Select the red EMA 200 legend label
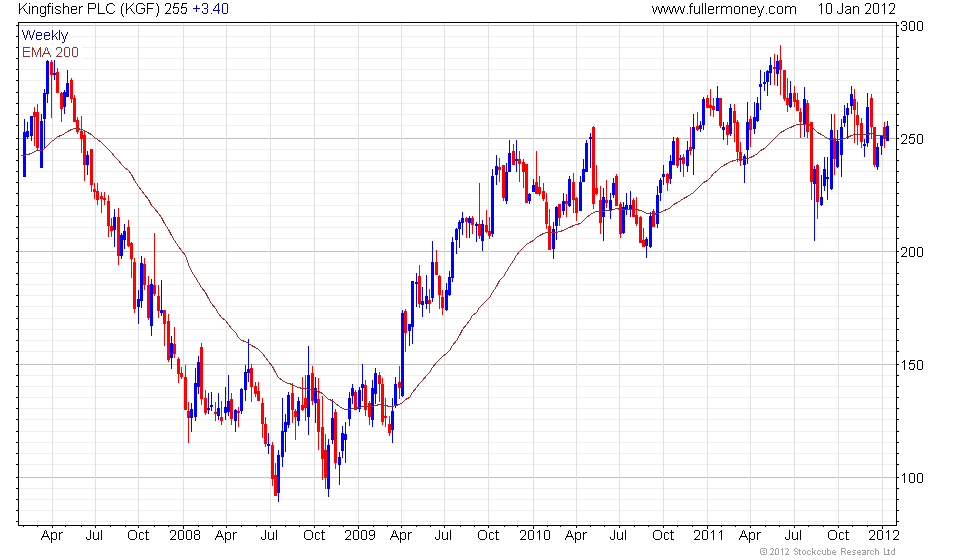 click(x=51, y=52)
